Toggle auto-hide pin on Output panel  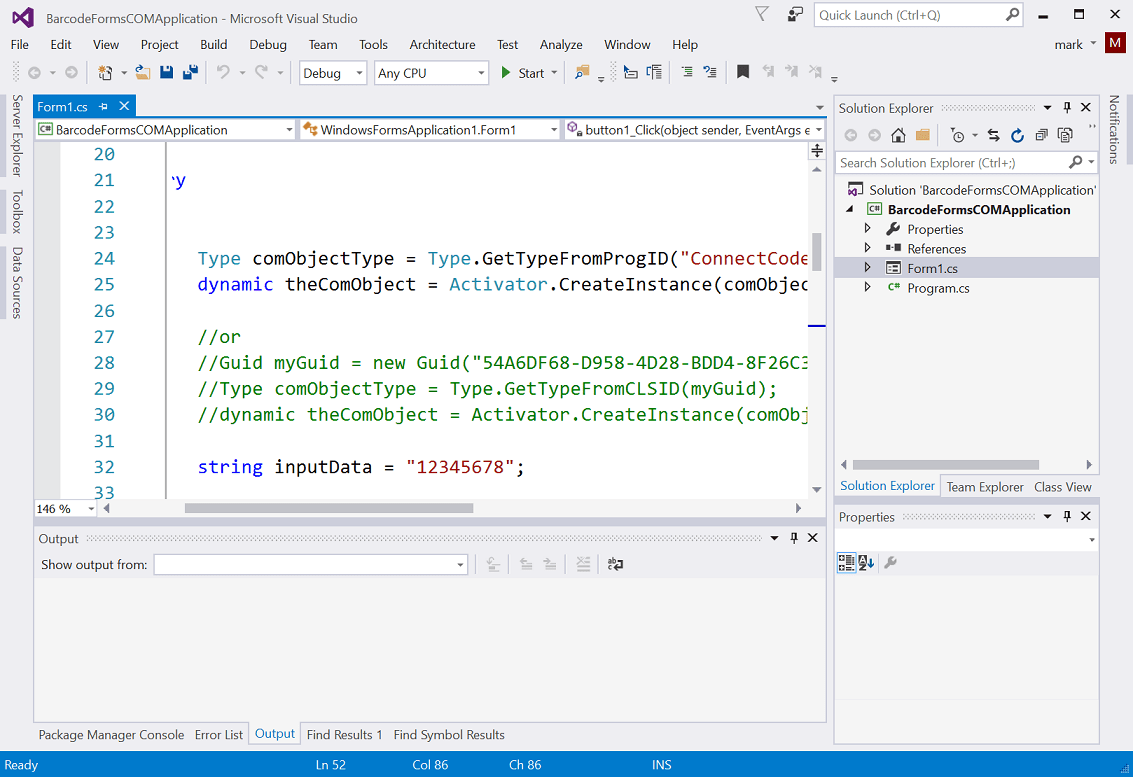click(794, 538)
